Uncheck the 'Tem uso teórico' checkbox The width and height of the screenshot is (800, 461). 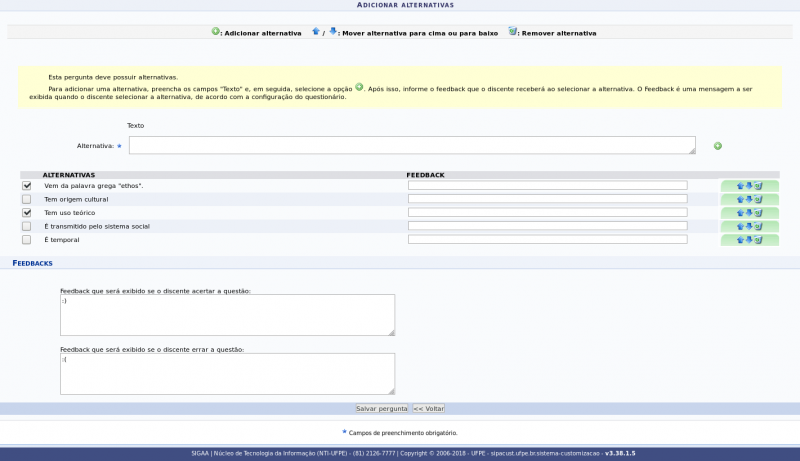click(27, 213)
